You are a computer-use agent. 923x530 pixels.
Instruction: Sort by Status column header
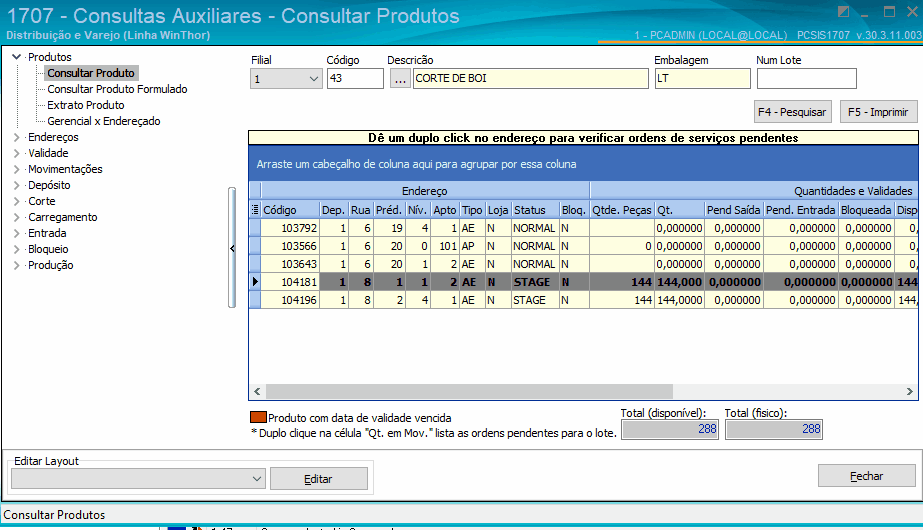tap(535, 210)
